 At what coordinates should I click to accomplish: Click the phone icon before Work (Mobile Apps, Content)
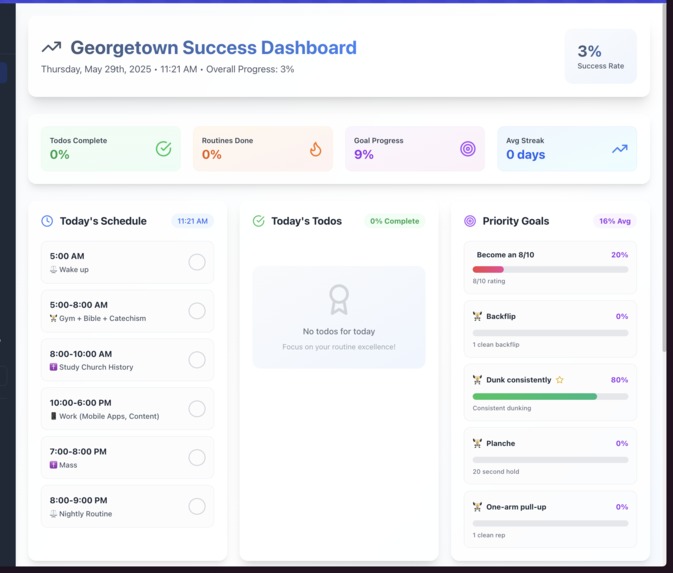pos(53,416)
